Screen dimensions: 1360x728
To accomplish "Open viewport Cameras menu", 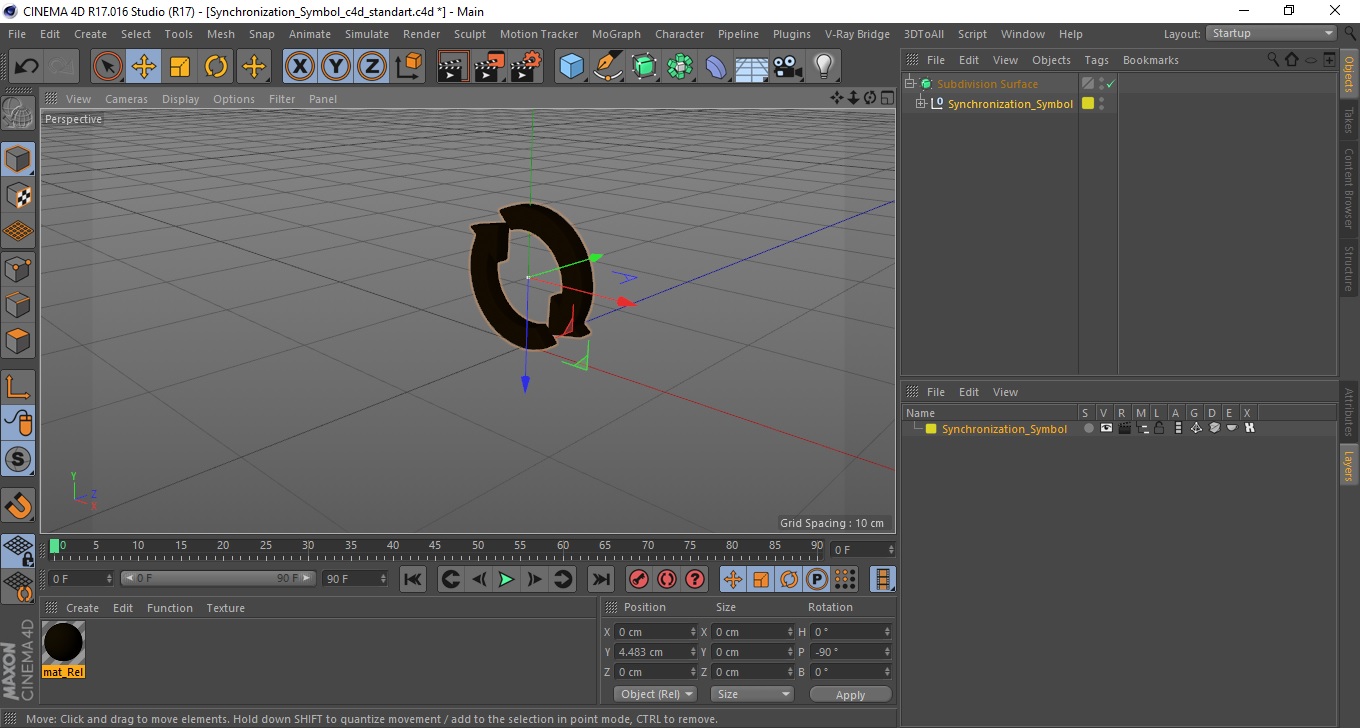I will pos(126,99).
